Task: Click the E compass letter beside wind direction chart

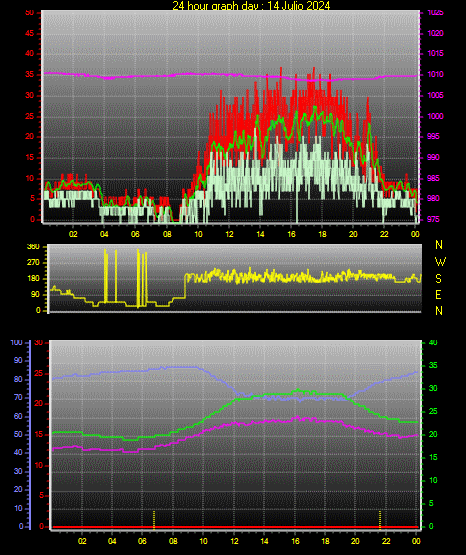Action: point(438,294)
